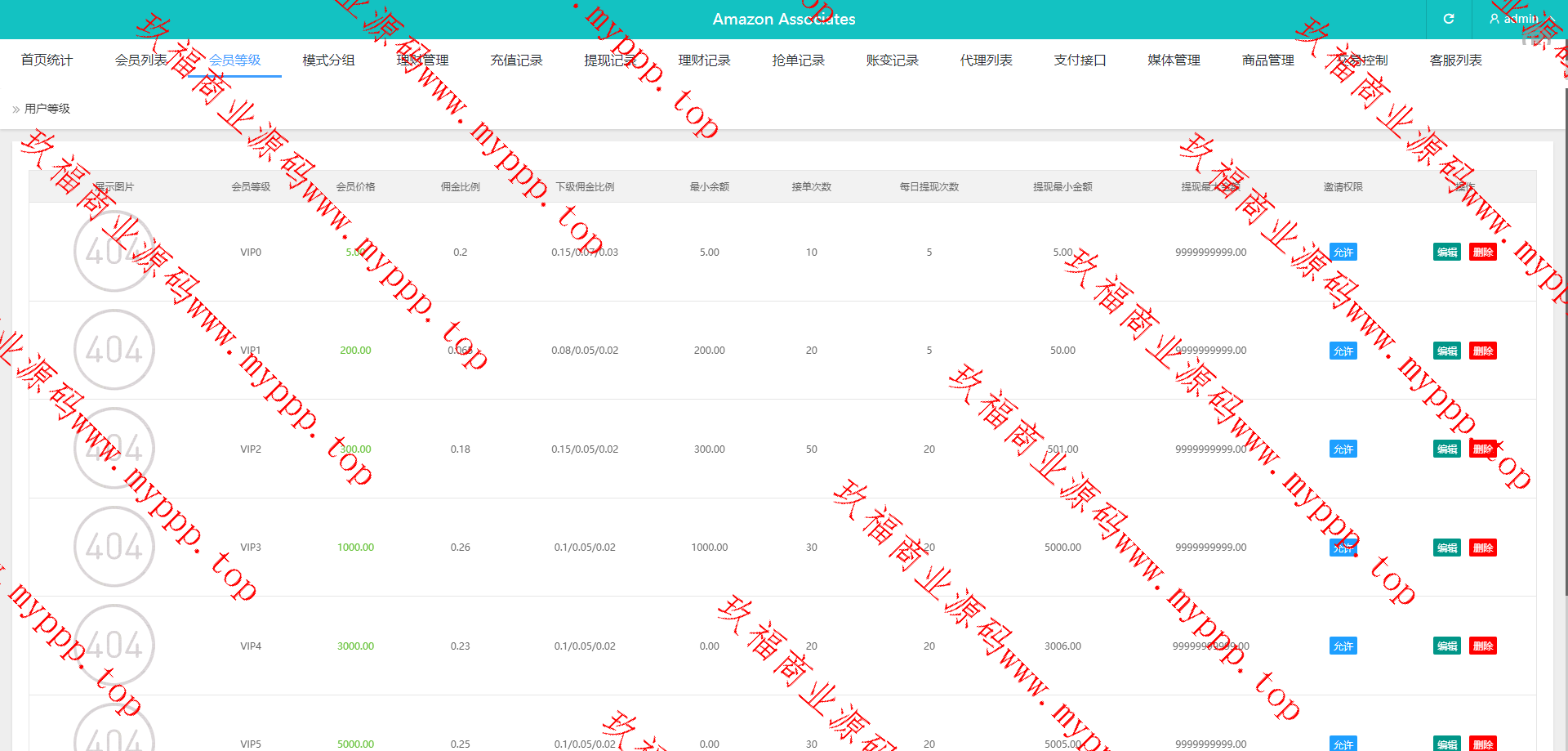
Task: Open the 商品管理 menu item
Action: pyautogui.click(x=1267, y=60)
